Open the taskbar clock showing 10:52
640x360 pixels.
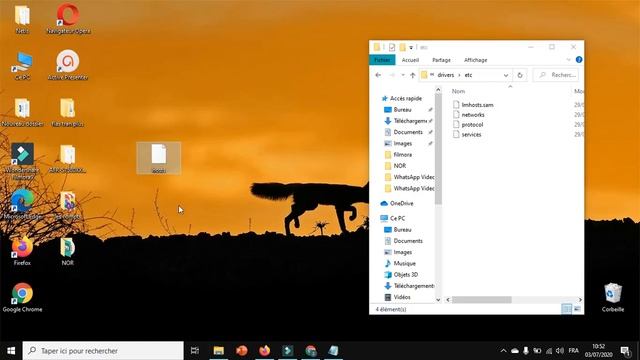click(x=598, y=351)
